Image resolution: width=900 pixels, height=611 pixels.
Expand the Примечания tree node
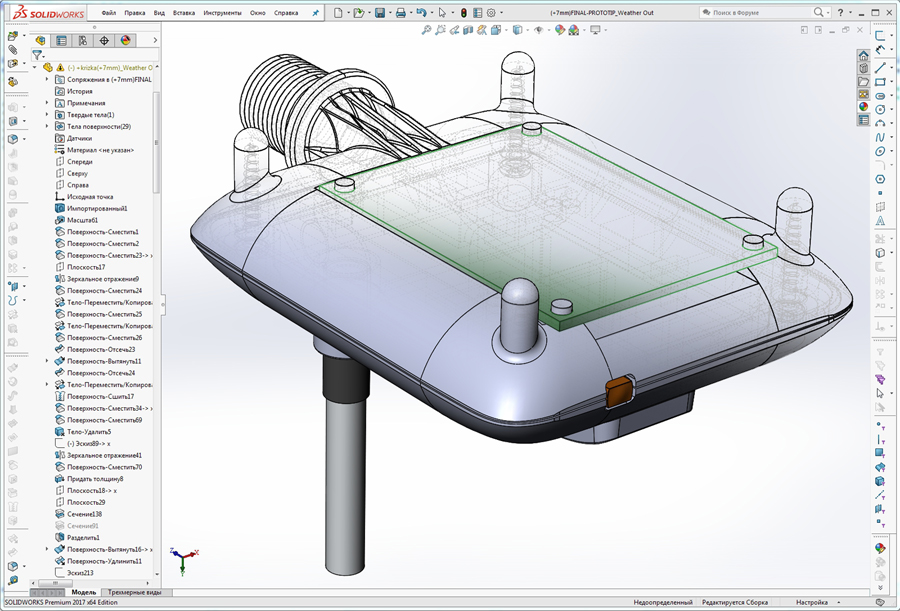(x=47, y=103)
